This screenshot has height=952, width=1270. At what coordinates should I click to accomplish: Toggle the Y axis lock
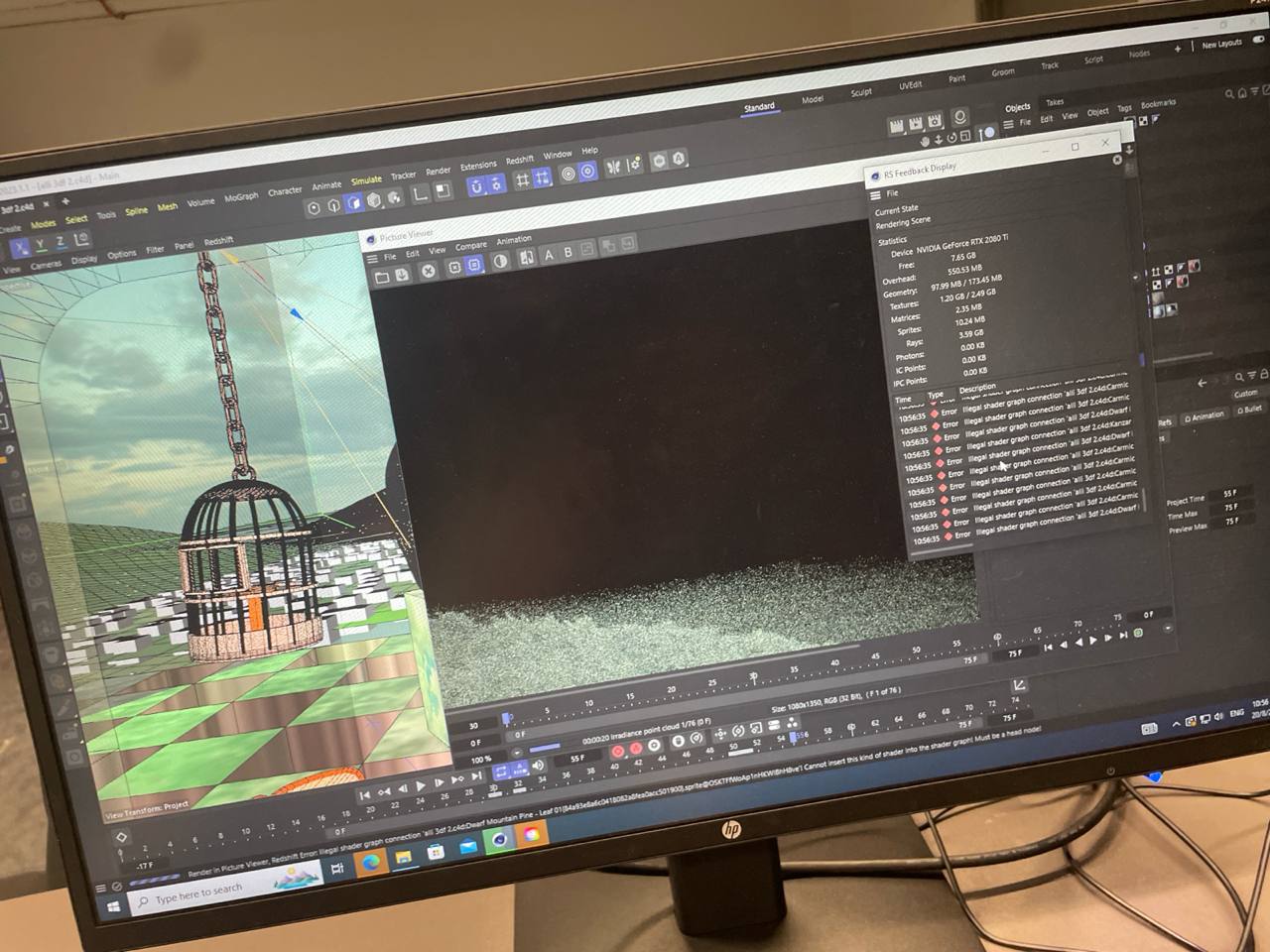tap(40, 245)
